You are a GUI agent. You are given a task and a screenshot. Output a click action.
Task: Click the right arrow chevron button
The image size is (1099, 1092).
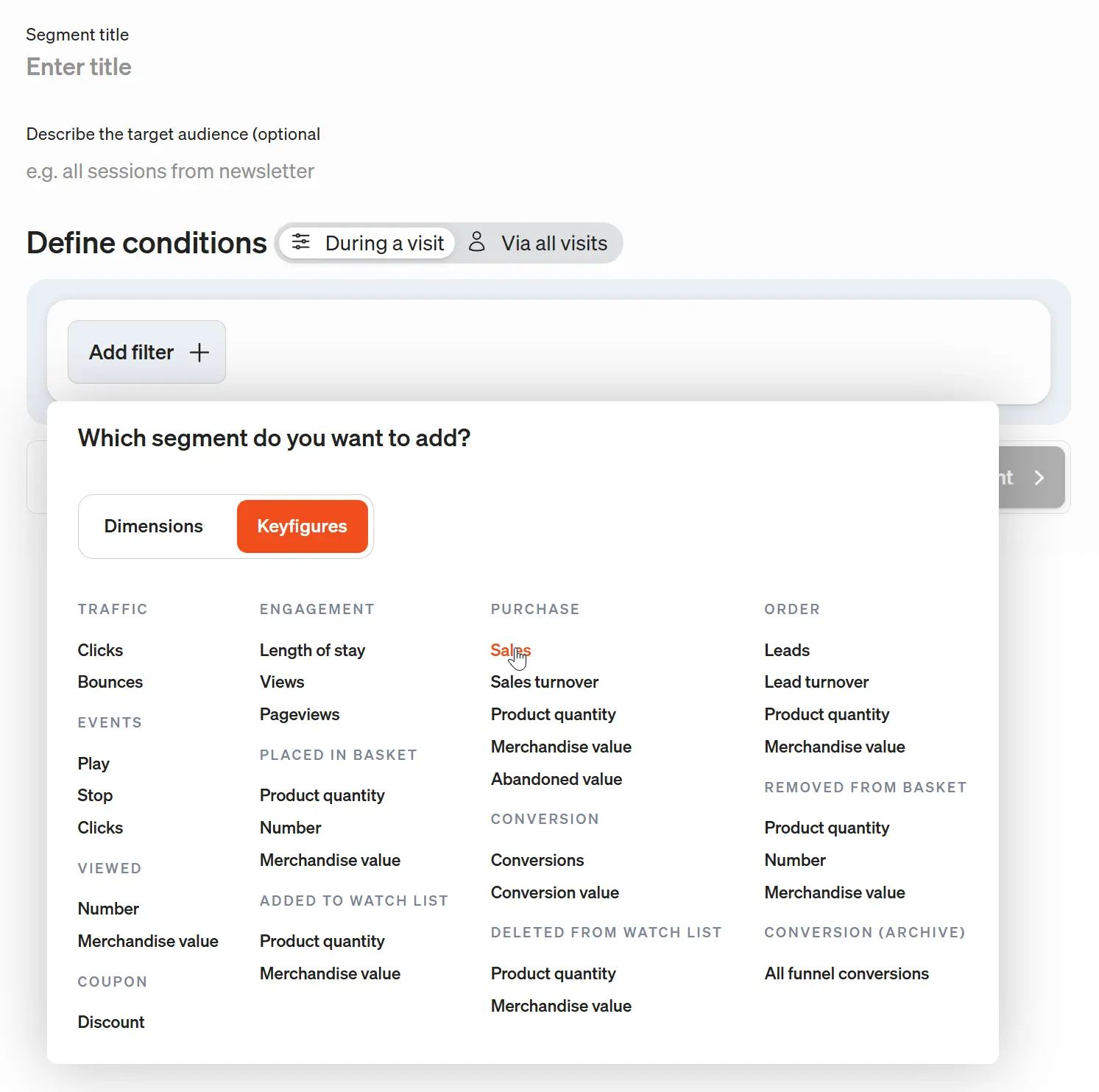1039,477
